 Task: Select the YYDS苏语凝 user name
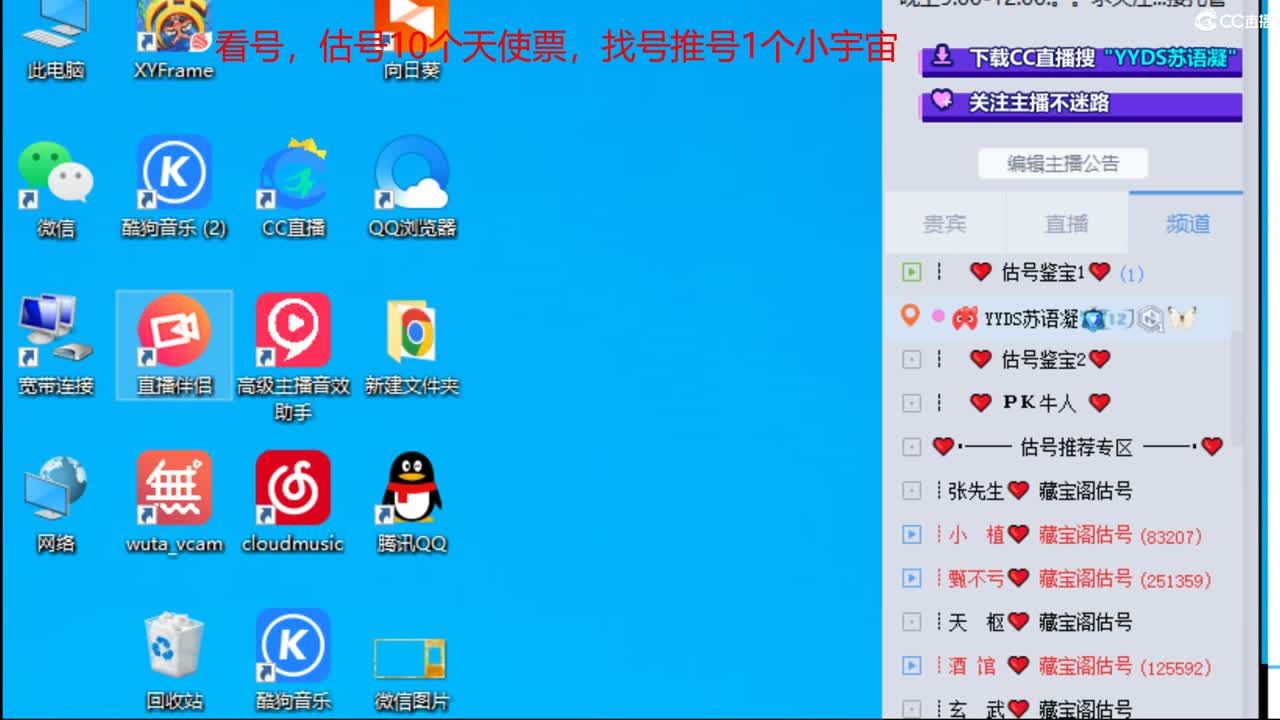point(1031,319)
